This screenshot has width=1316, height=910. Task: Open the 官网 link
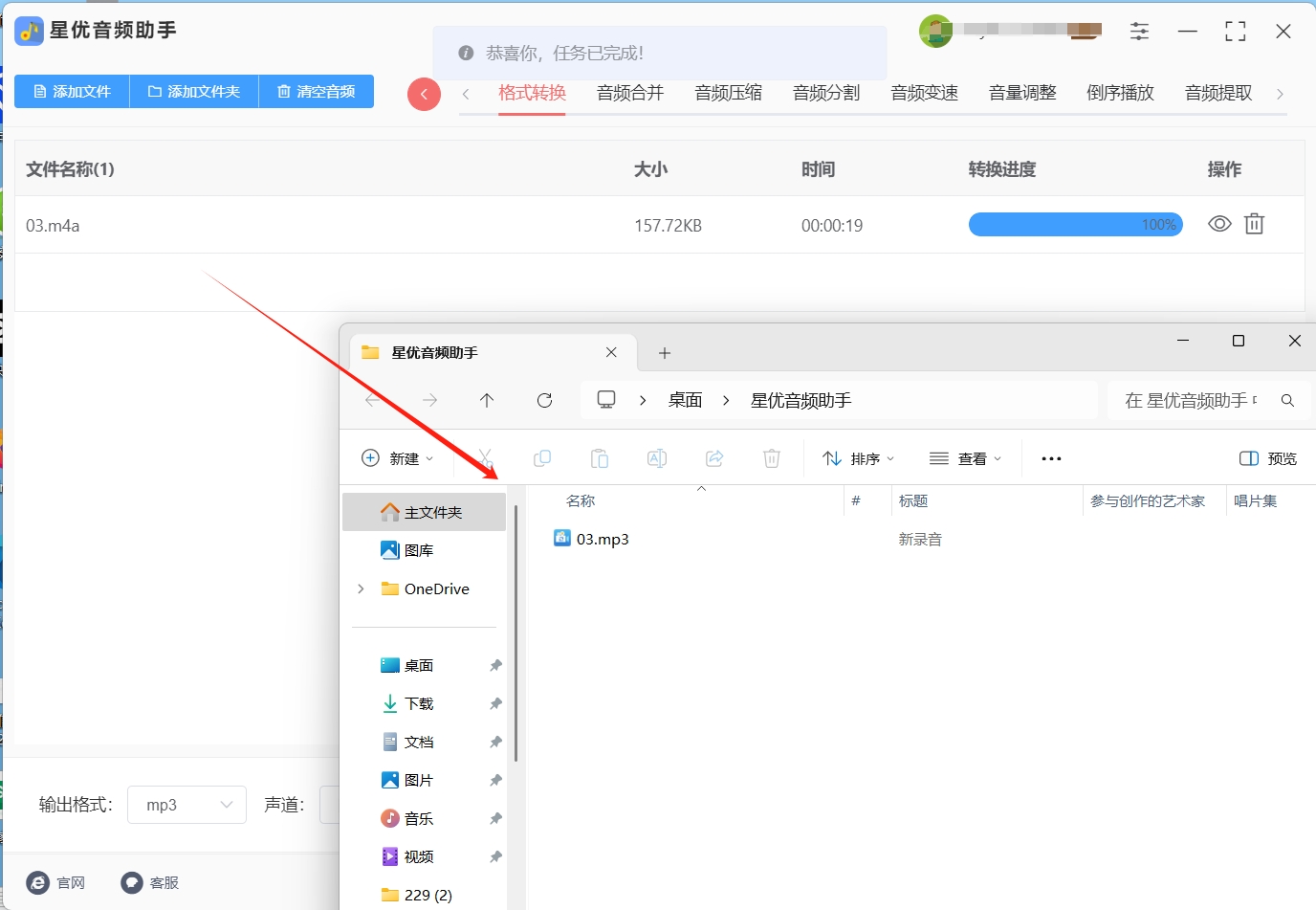pos(56,882)
